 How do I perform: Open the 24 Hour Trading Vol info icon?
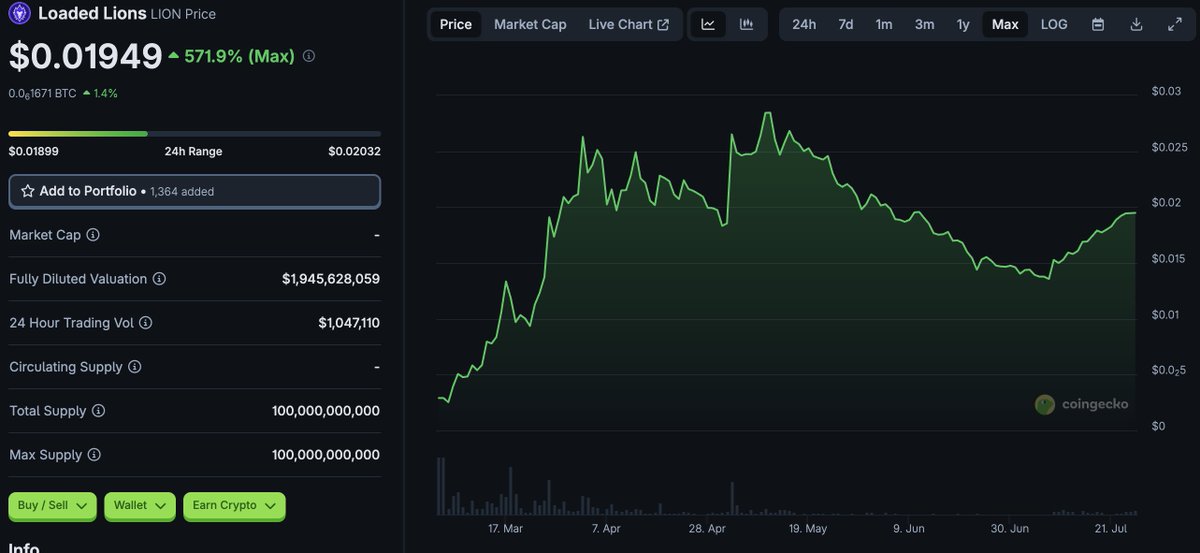(x=145, y=323)
